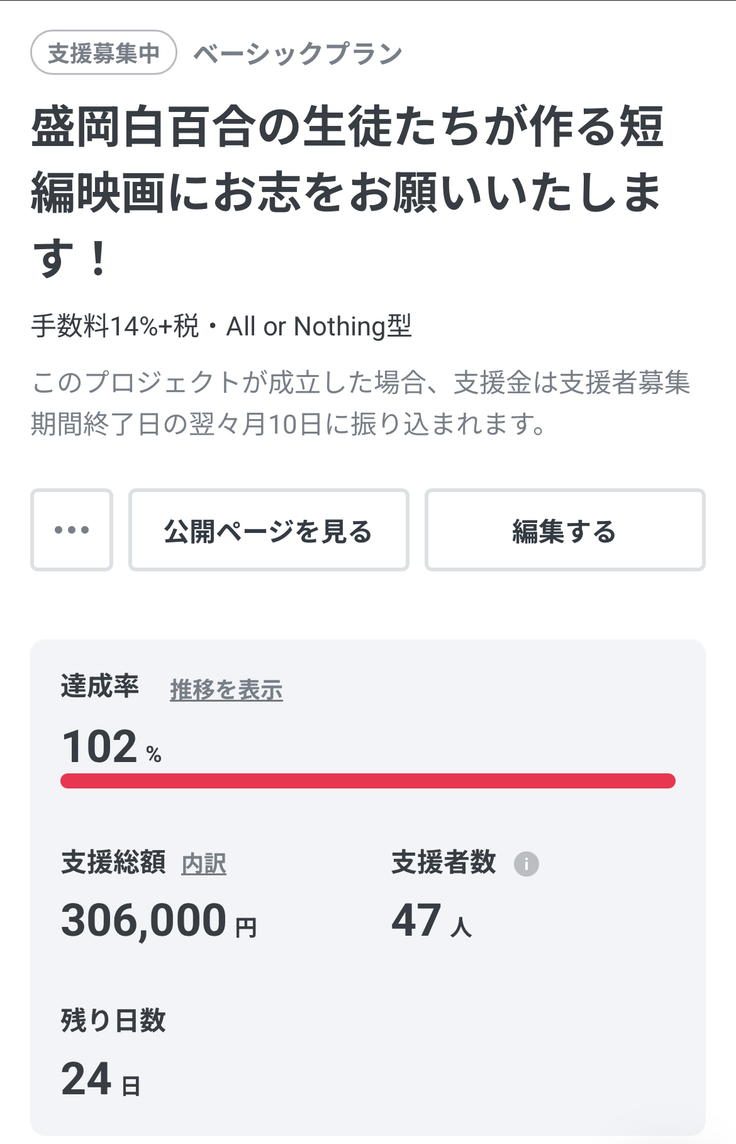Click the 公開ページを見る button
The width and height of the screenshot is (736, 1144).
[x=268, y=530]
